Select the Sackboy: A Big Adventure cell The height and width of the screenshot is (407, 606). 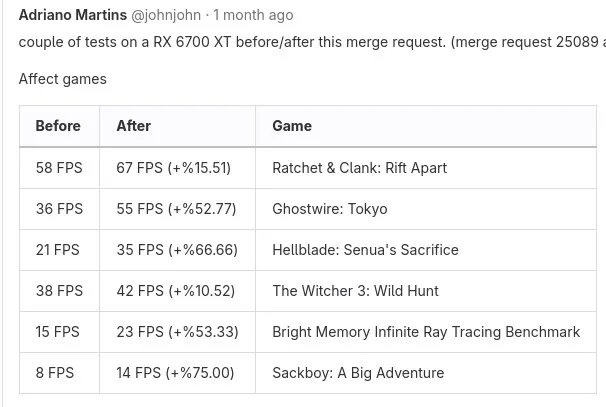coord(358,373)
